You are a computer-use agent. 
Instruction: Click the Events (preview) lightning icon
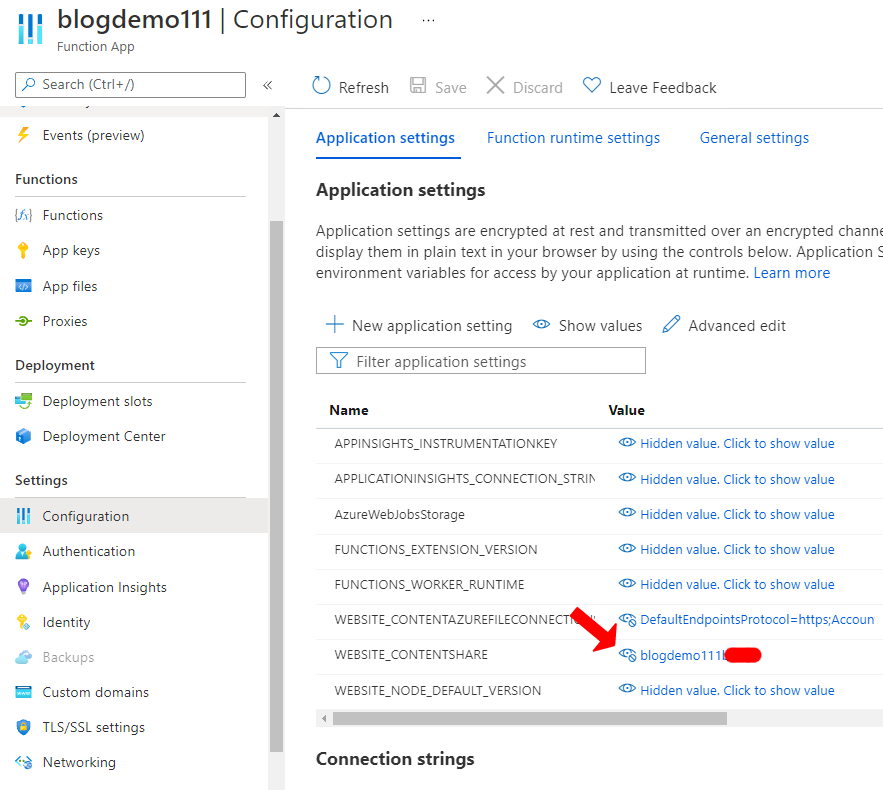click(23, 135)
